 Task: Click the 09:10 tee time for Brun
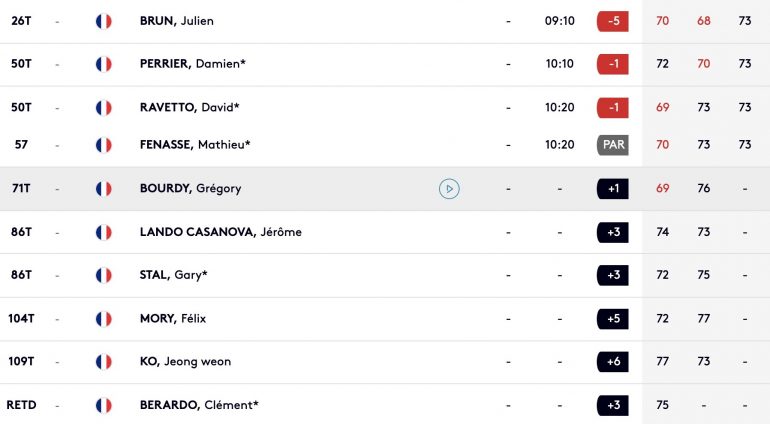coord(559,21)
